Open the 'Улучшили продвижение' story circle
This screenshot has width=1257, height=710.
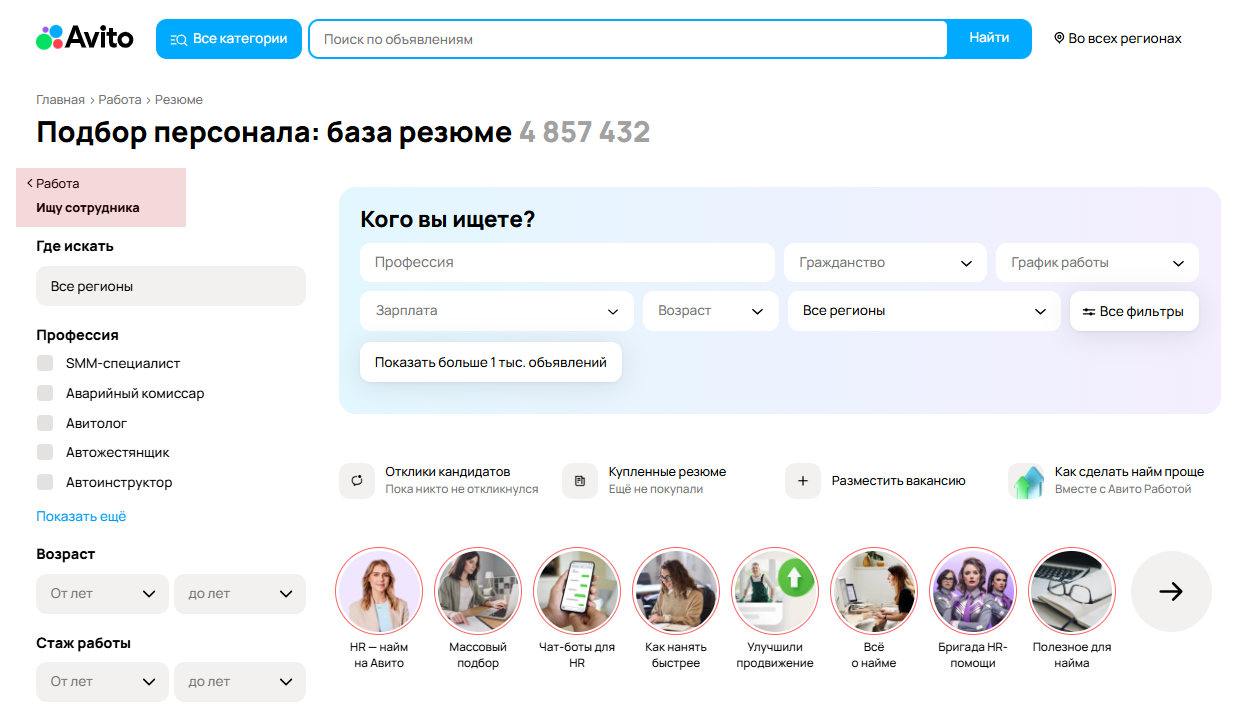pos(775,591)
